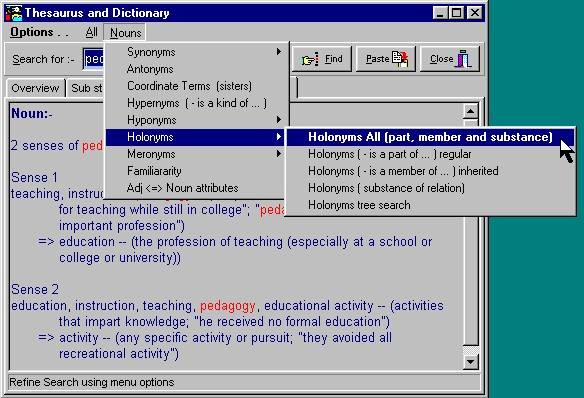584x398 pixels.
Task: Select Holonyms (- is a member of ...) inherited
Action: pyautogui.click(x=430, y=171)
